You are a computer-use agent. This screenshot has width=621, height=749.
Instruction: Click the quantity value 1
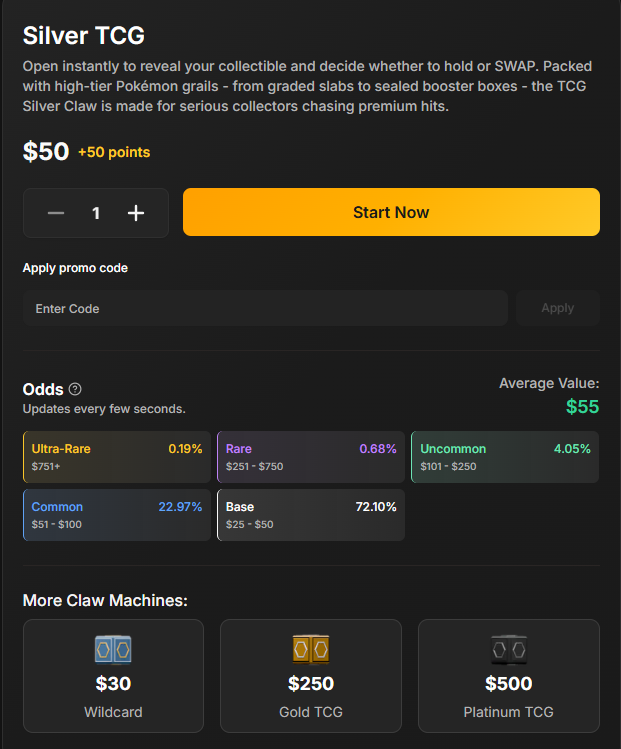click(x=96, y=213)
